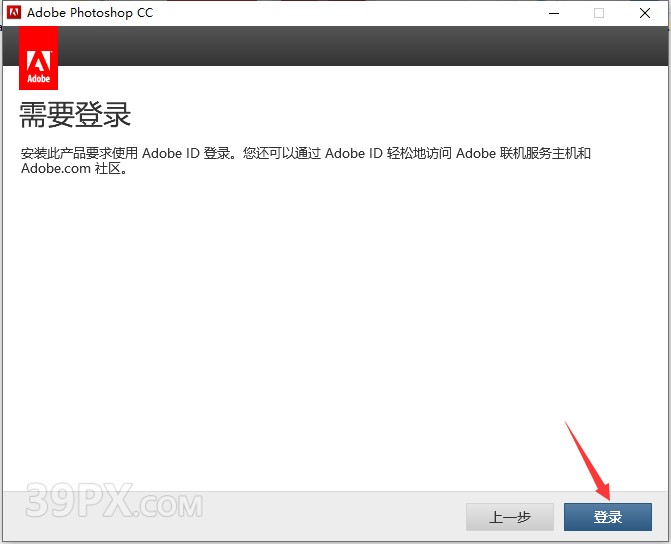The width and height of the screenshot is (671, 544).
Task: Click the disabled maximize window button
Action: tap(599, 13)
